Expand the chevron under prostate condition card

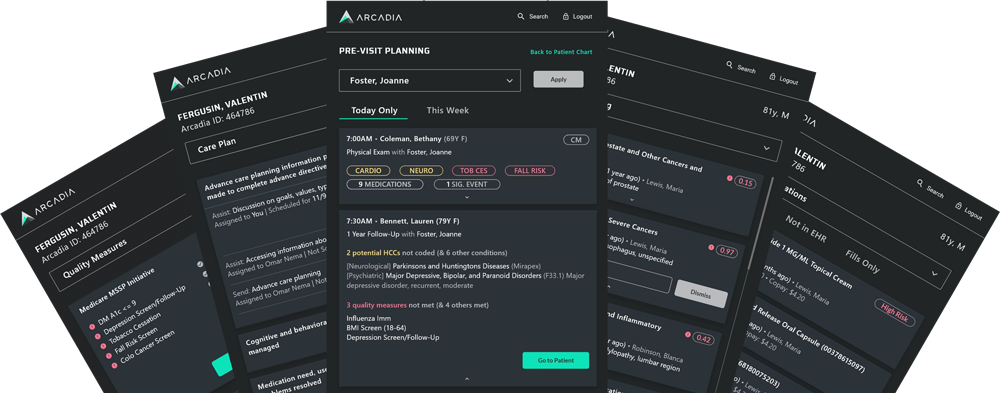click(631, 200)
